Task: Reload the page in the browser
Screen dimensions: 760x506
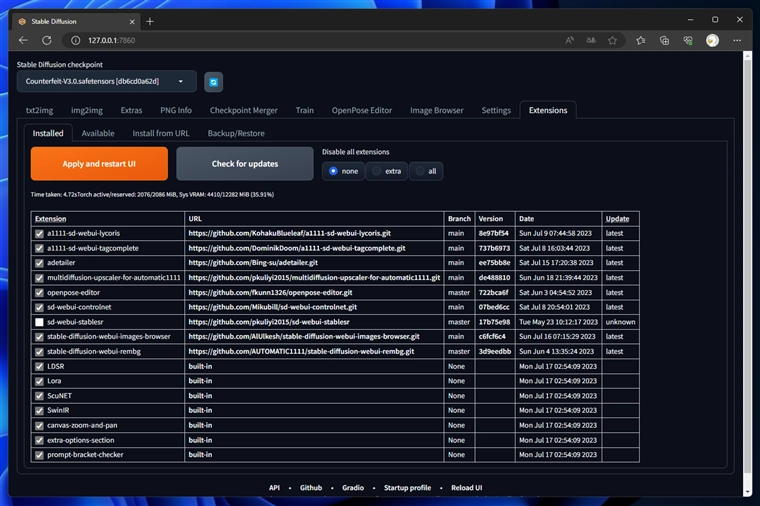Action: [x=47, y=40]
